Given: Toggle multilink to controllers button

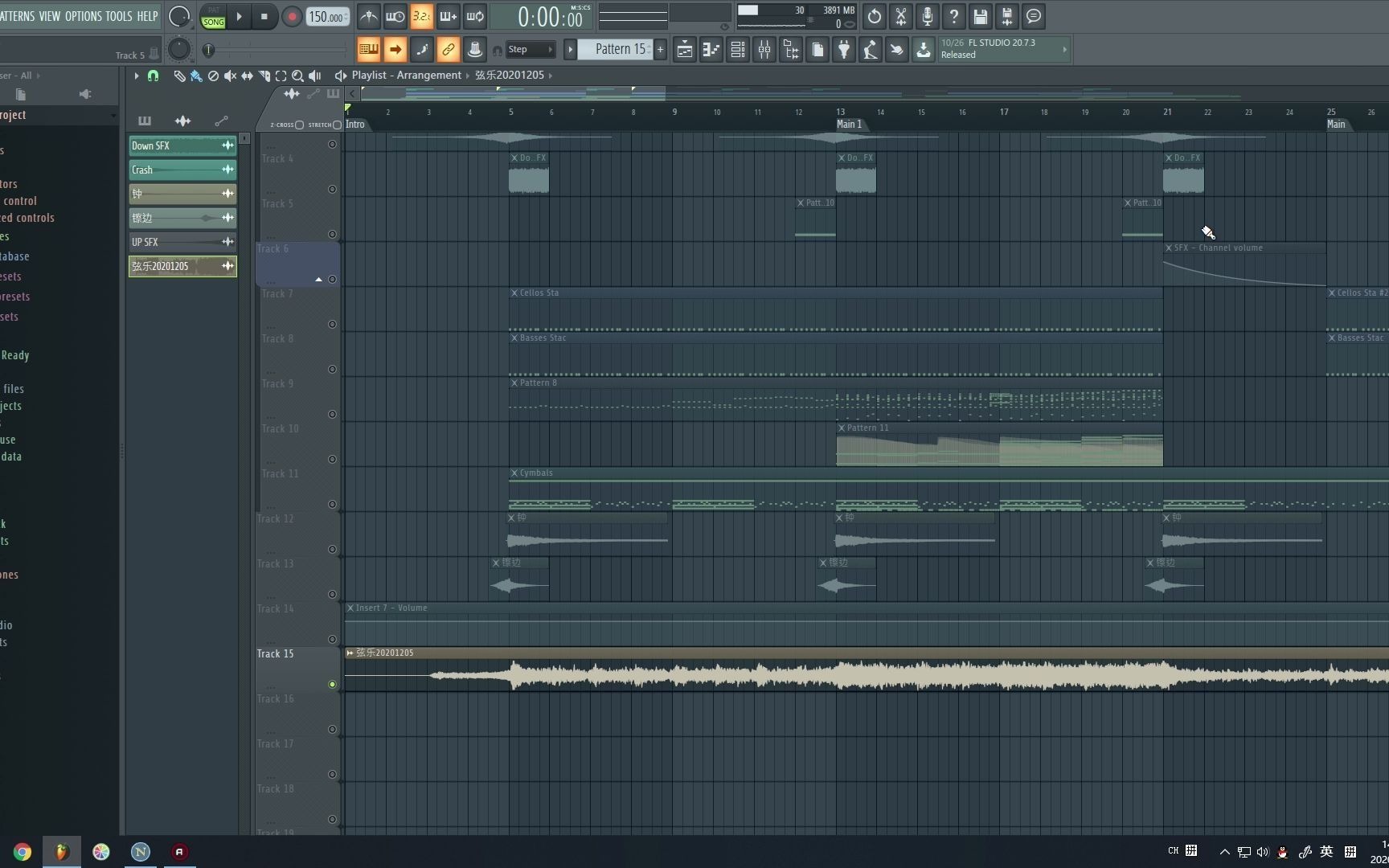Looking at the screenshot, I should click(x=475, y=49).
